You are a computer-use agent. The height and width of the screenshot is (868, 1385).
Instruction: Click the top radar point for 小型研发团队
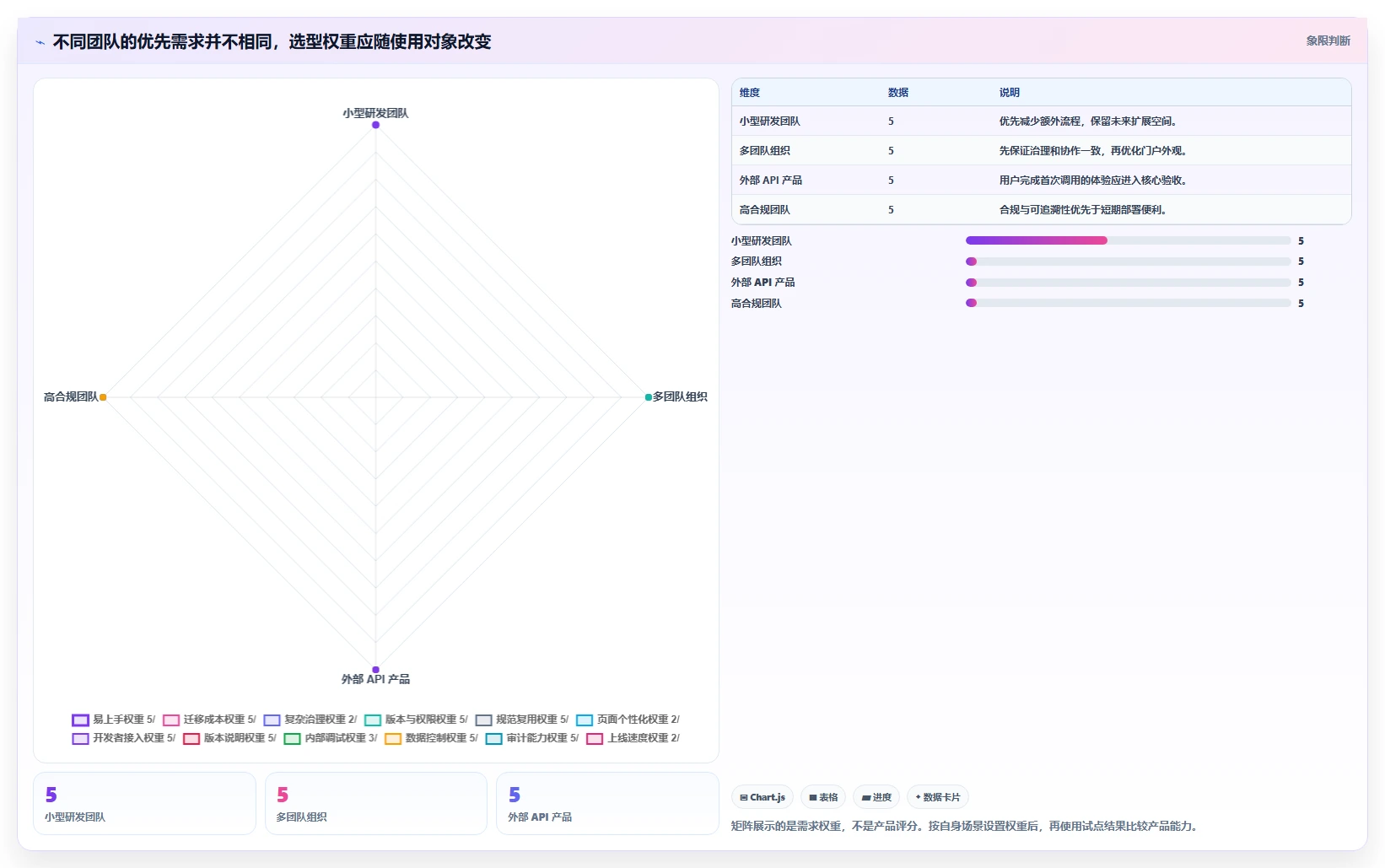pos(375,125)
